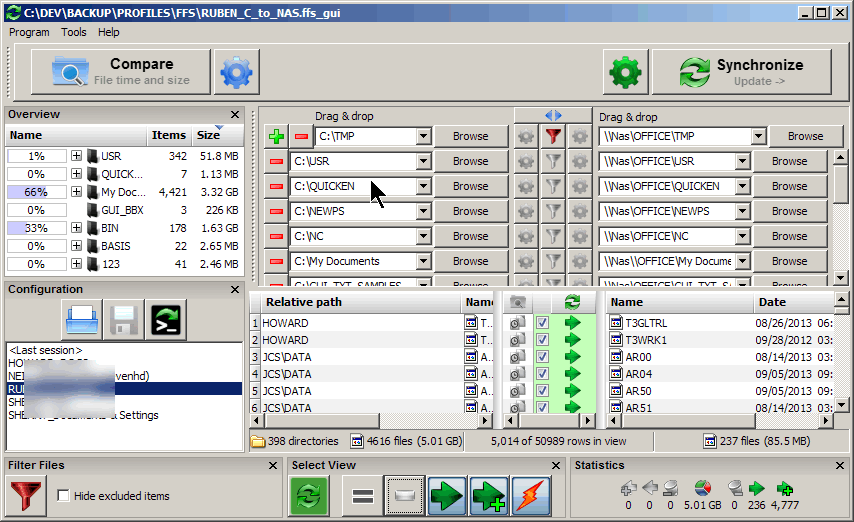
Task: Open comparison settings blue gear
Action: click(x=236, y=72)
